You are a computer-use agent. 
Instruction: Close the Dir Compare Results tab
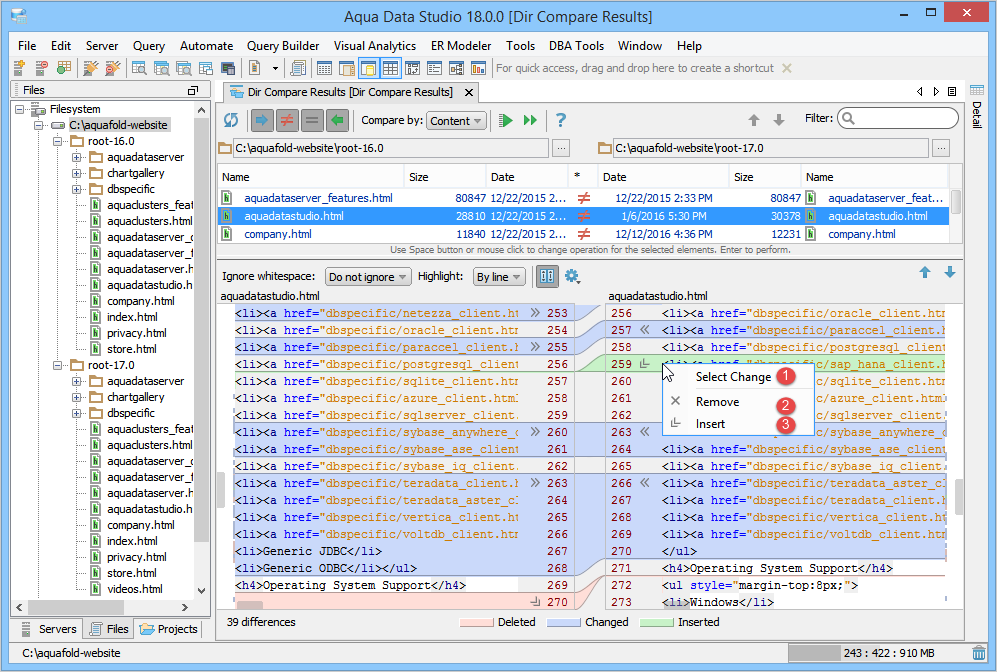tap(469, 92)
